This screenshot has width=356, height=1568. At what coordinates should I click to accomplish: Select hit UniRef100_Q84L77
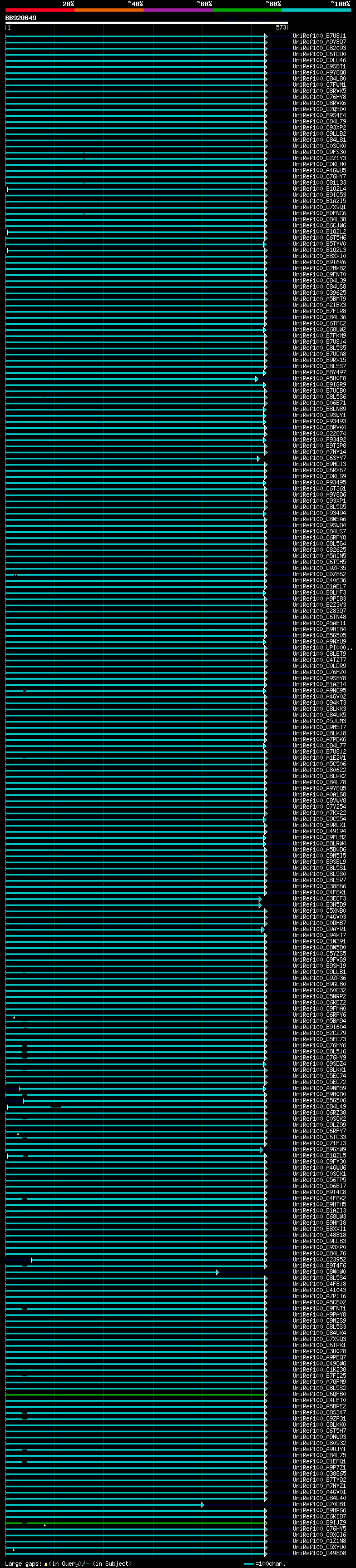point(319,745)
